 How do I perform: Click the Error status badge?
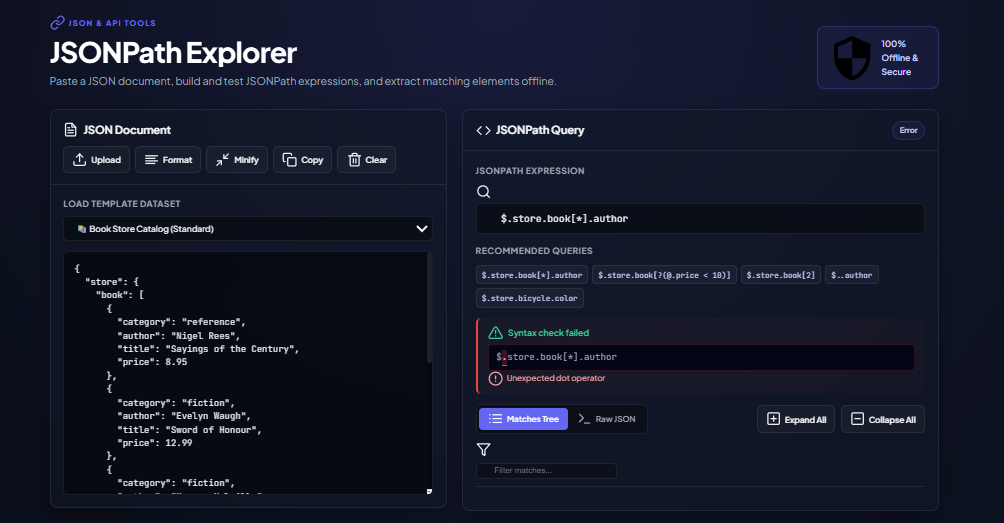click(908, 131)
